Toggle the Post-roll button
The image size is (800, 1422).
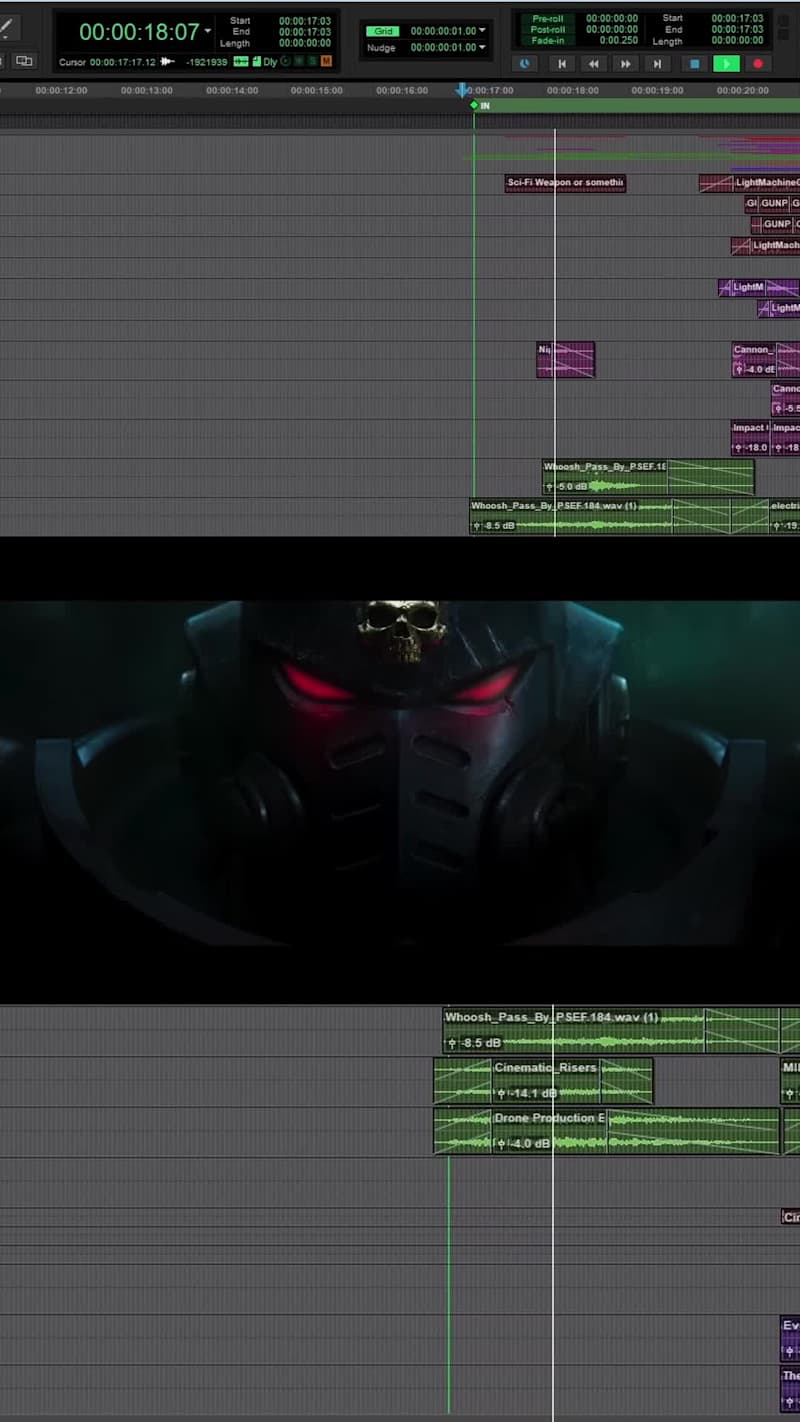tap(547, 30)
